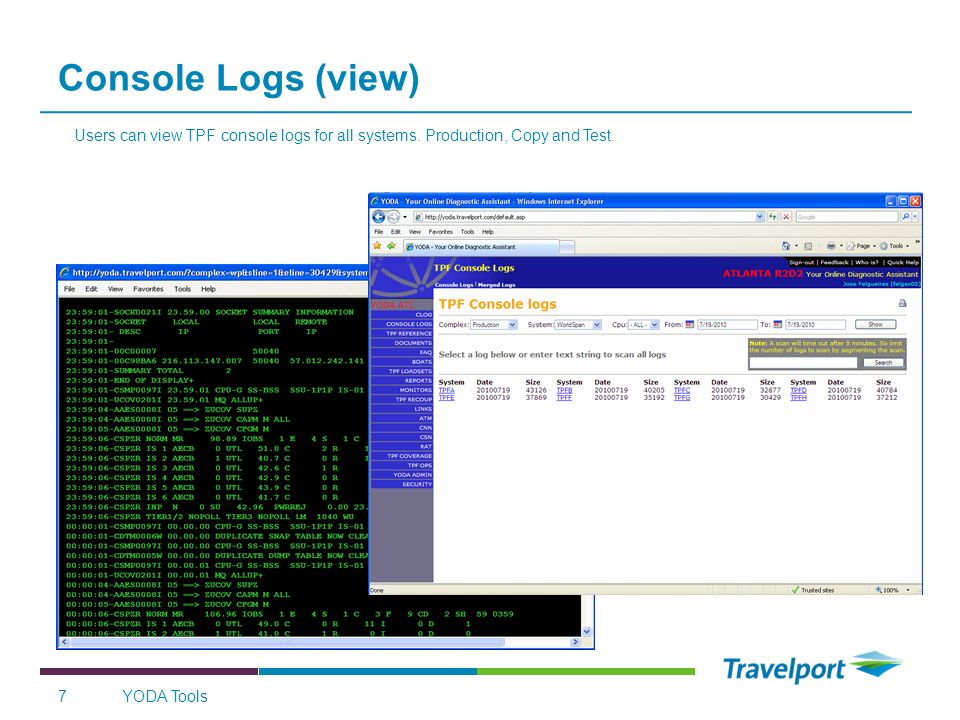Open the TPFA log link
The width and height of the screenshot is (960, 720).
point(446,390)
